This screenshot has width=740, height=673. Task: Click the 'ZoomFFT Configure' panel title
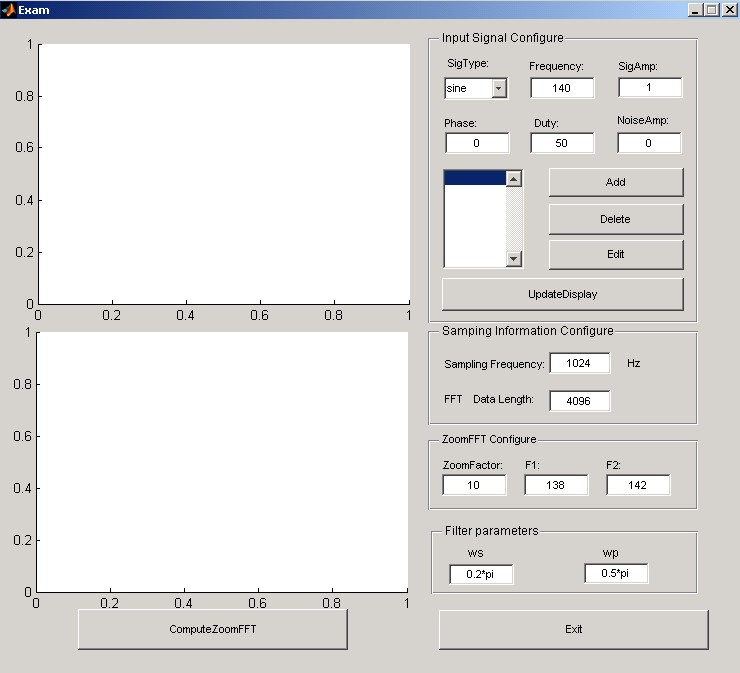[x=489, y=439]
